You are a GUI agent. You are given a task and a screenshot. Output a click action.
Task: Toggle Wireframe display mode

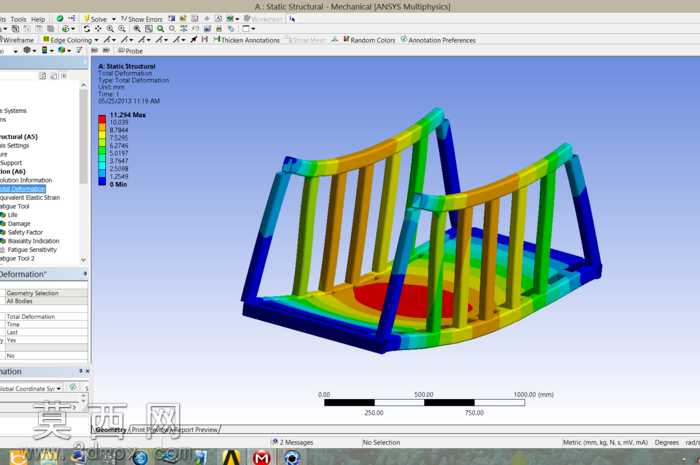[17, 40]
